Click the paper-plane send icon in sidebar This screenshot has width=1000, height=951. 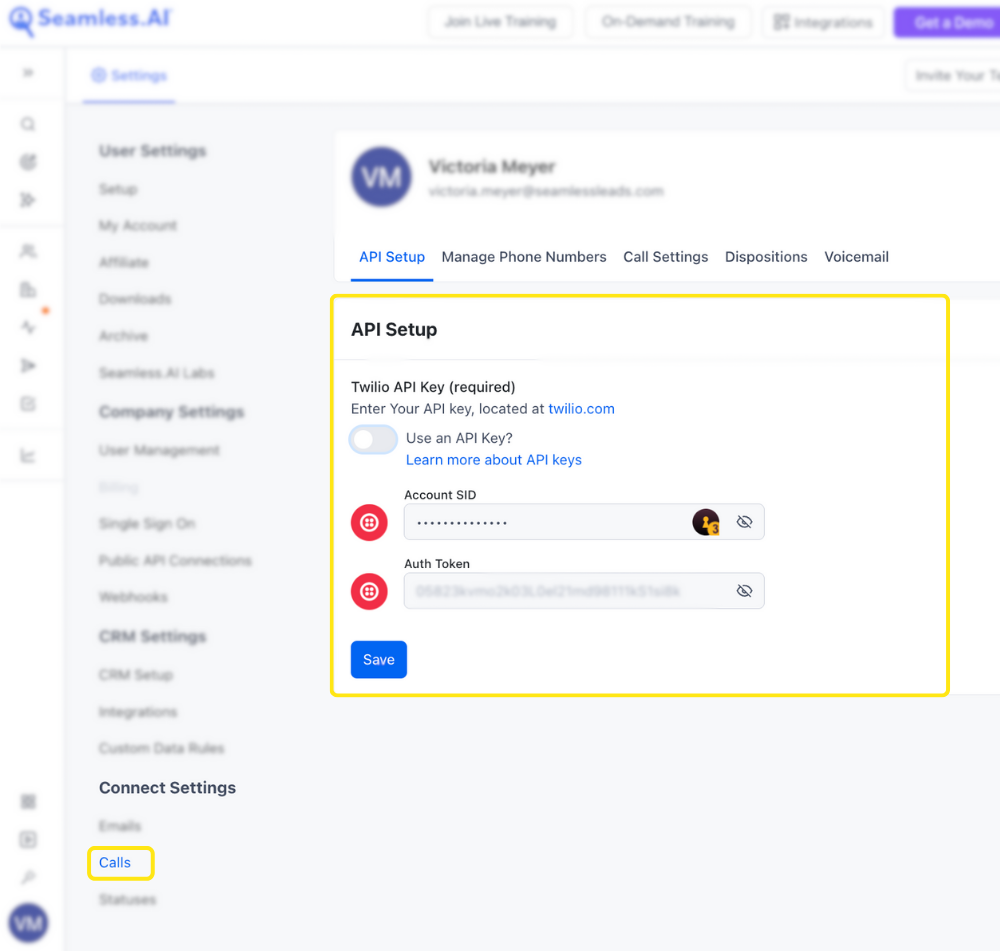coord(28,365)
